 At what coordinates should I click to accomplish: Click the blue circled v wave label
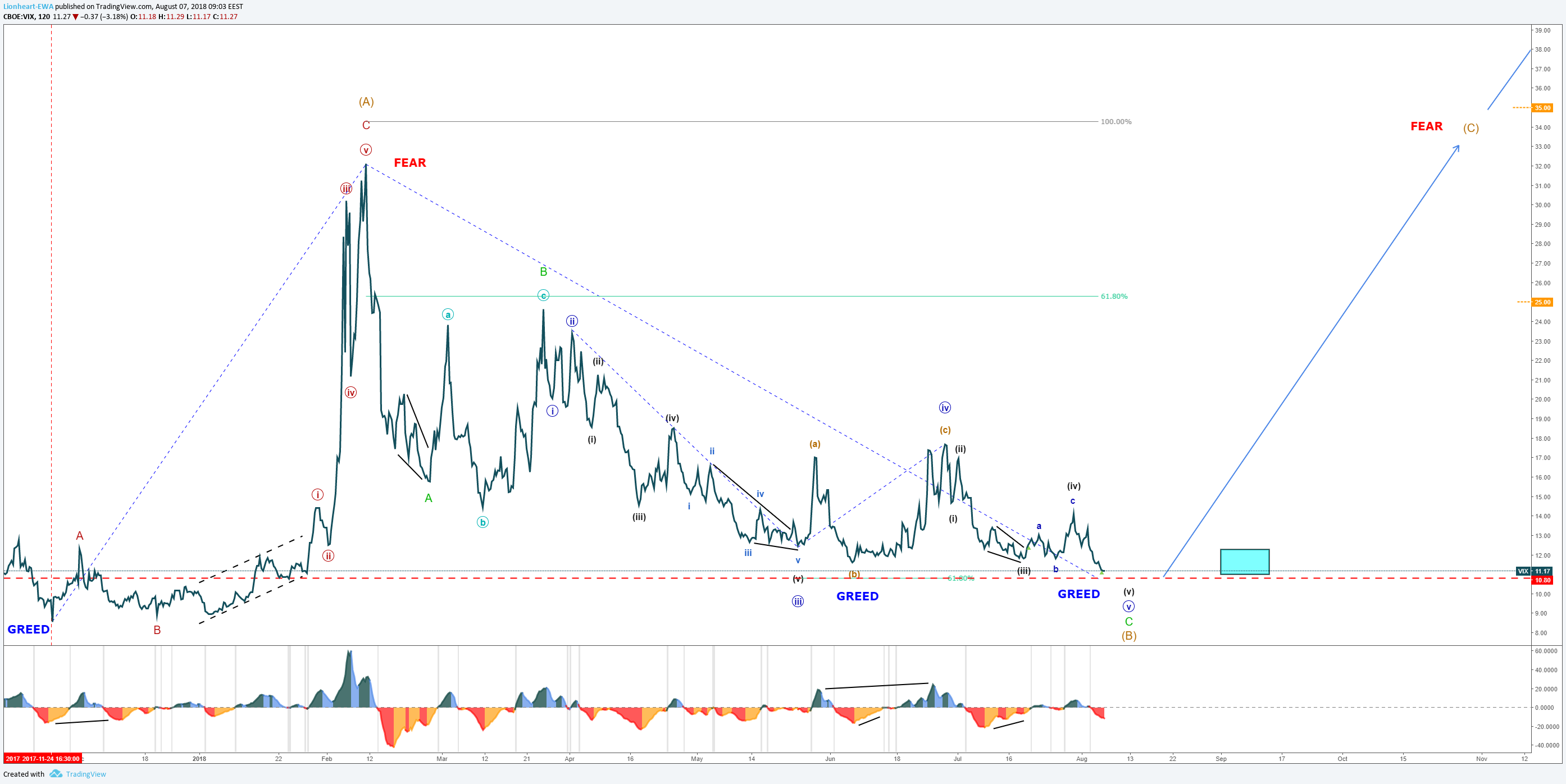[1129, 607]
